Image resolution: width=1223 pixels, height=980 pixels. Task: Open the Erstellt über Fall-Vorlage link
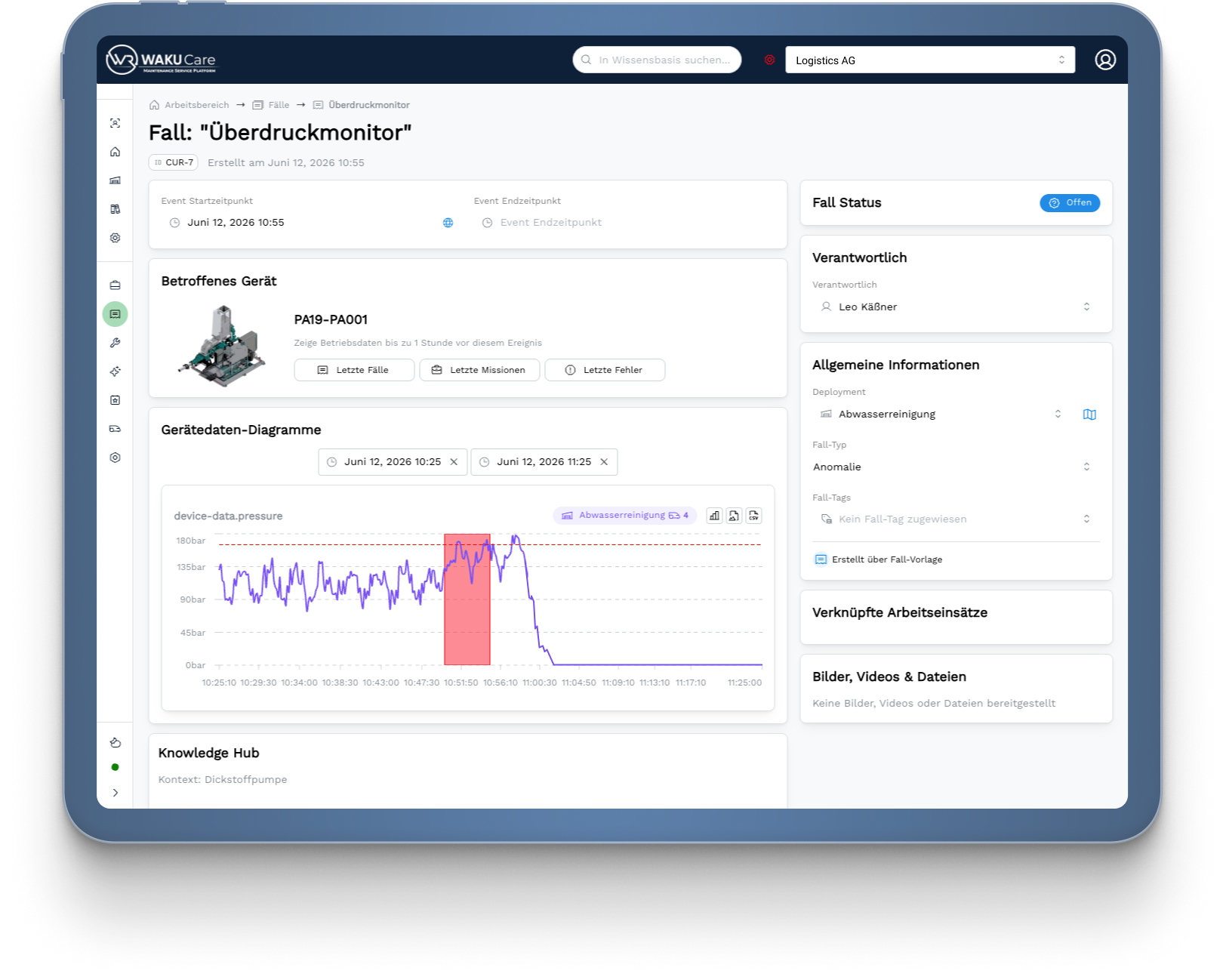(879, 559)
